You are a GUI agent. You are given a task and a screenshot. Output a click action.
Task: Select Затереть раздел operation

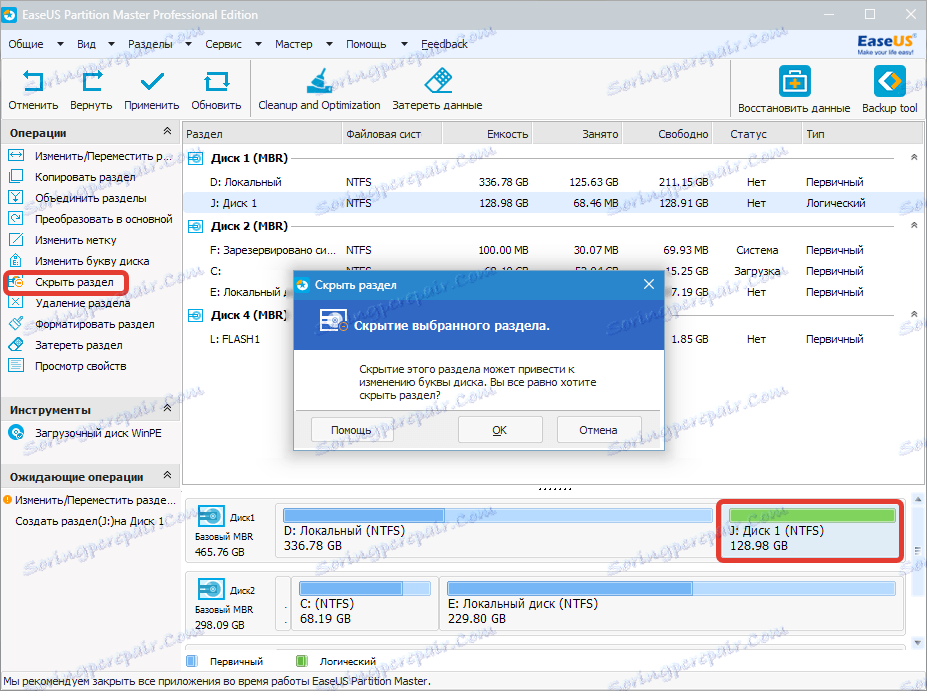click(x=66, y=345)
